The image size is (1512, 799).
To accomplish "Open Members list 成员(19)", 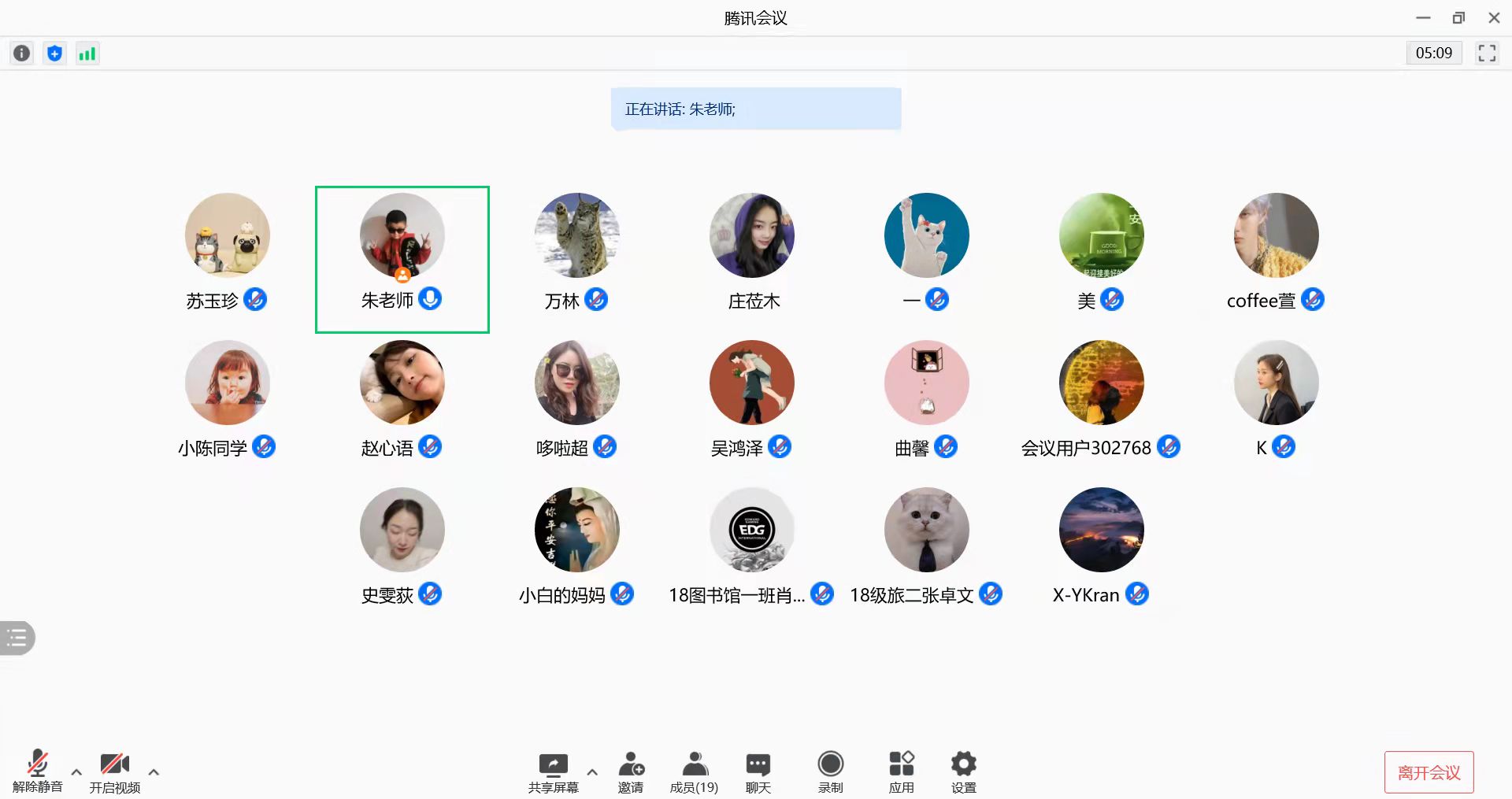I will pyautogui.click(x=694, y=772).
